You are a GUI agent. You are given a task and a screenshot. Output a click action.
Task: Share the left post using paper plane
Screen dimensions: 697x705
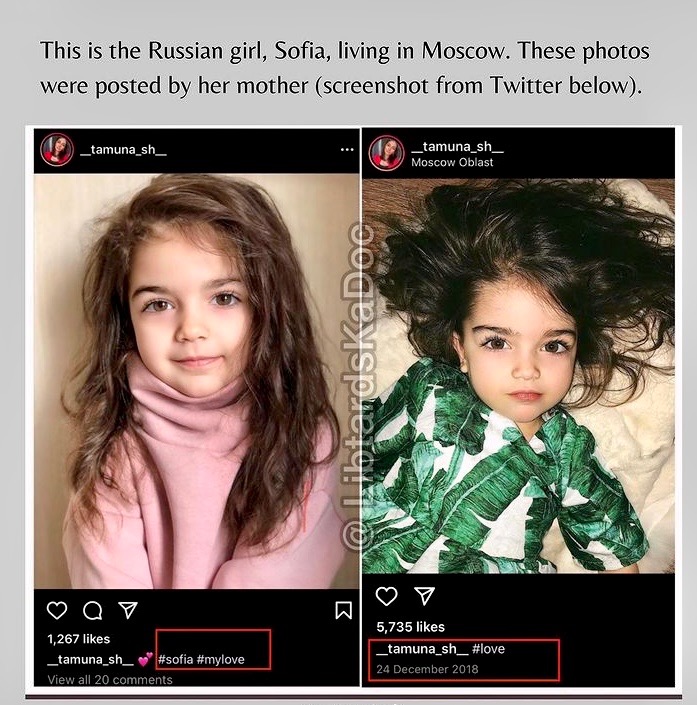click(127, 610)
